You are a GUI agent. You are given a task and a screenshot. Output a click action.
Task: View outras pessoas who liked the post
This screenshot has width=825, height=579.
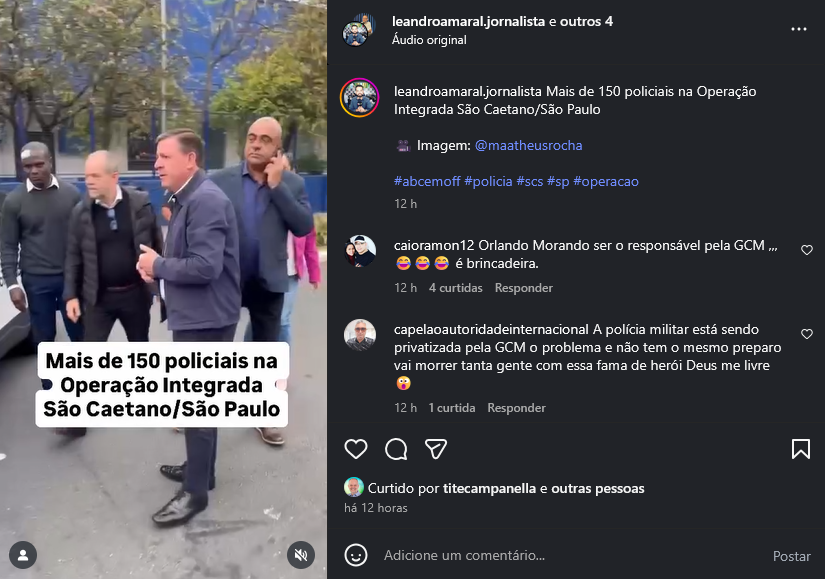[598, 488]
